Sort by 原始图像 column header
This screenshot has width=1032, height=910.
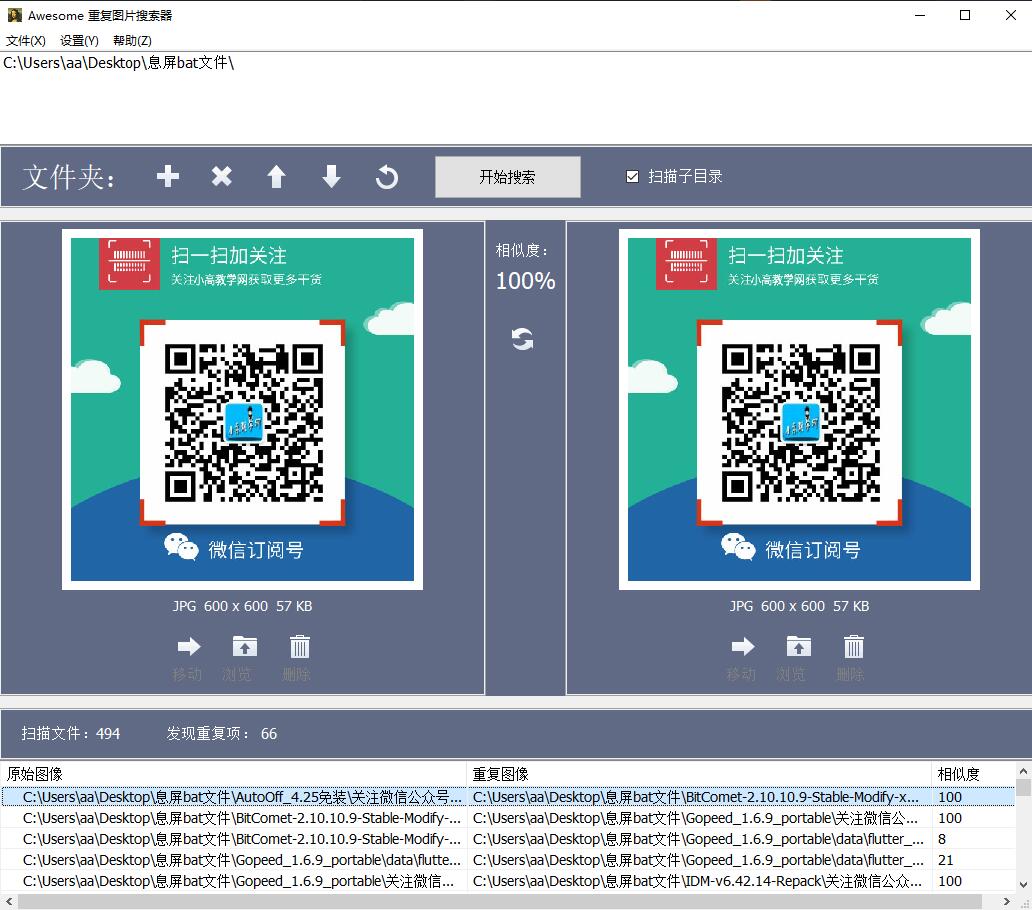[234, 774]
